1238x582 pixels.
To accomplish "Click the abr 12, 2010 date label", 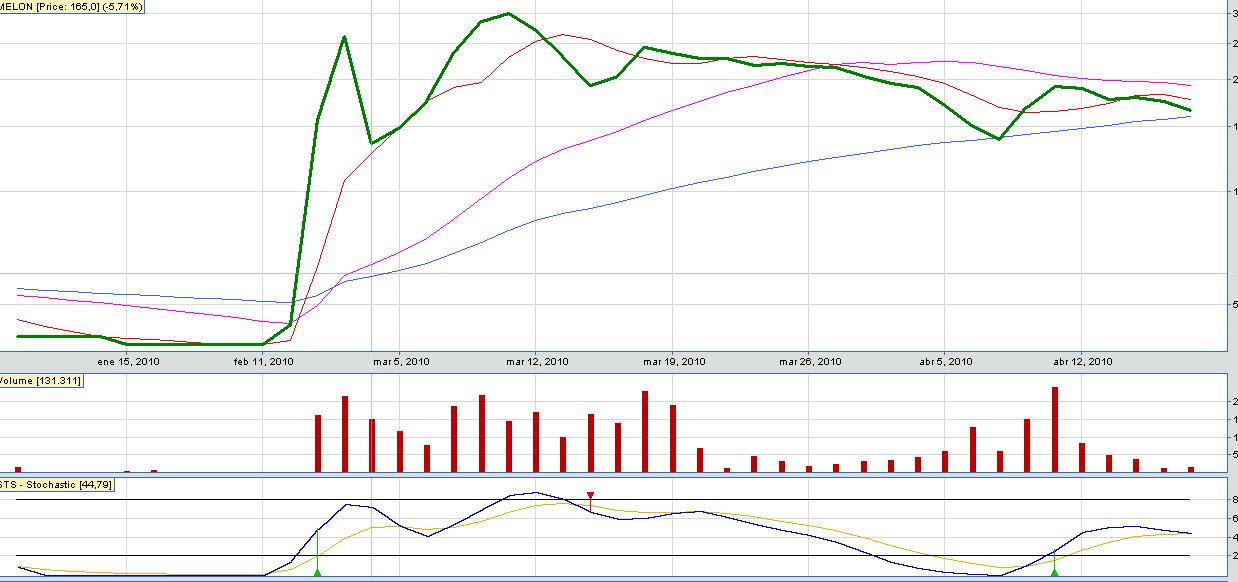I will (x=1082, y=362).
